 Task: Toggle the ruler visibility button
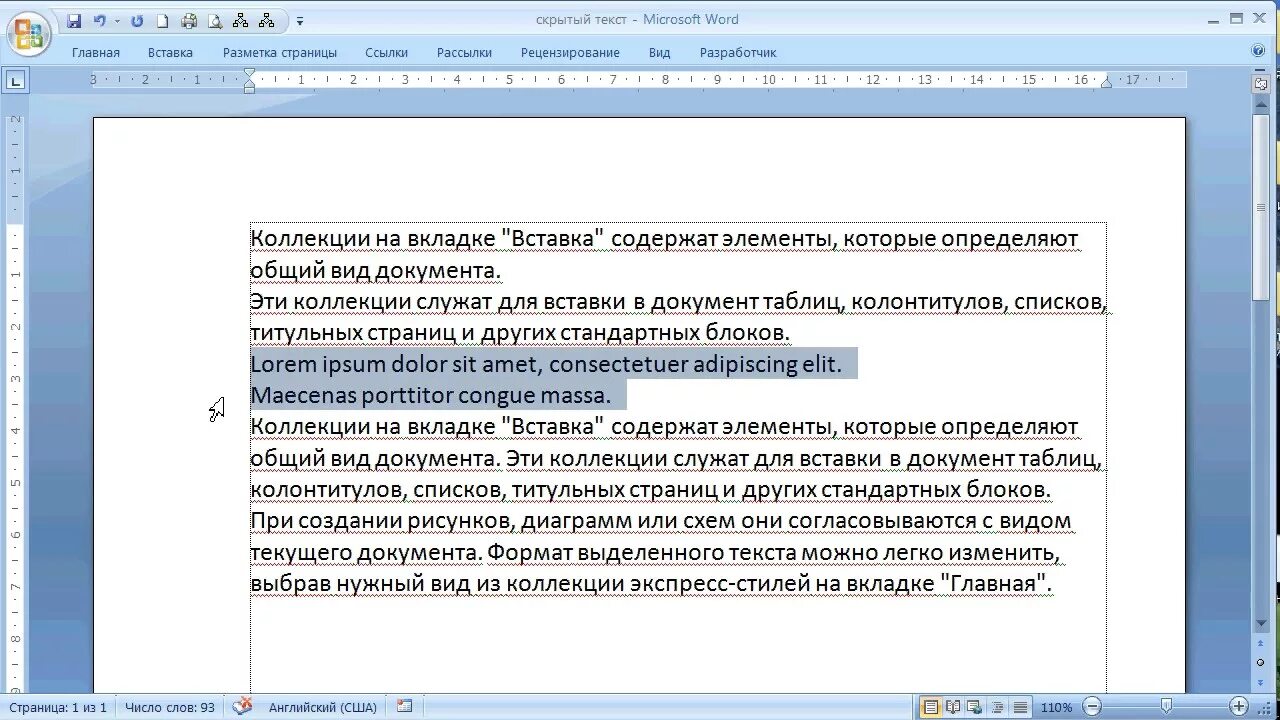[1261, 84]
